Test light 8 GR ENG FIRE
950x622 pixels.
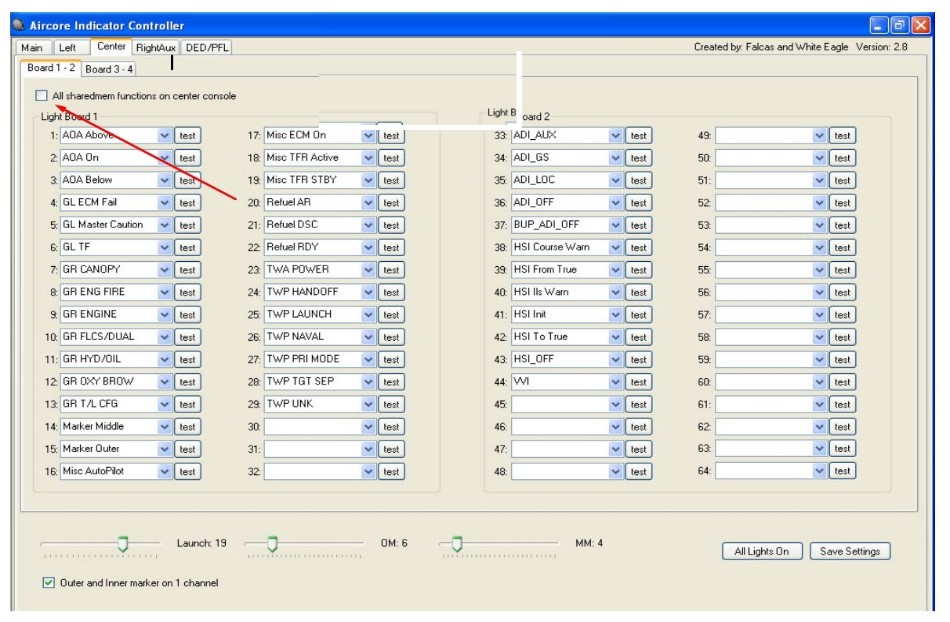187,293
